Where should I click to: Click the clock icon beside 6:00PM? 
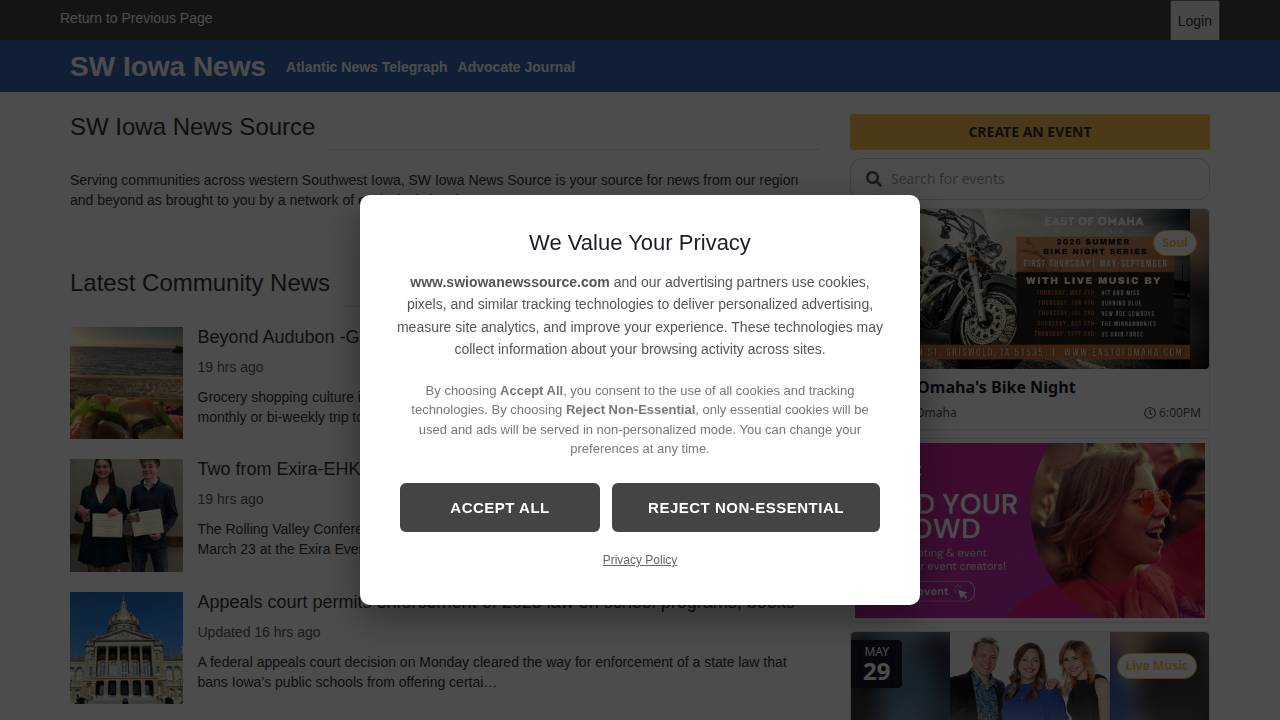1150,413
